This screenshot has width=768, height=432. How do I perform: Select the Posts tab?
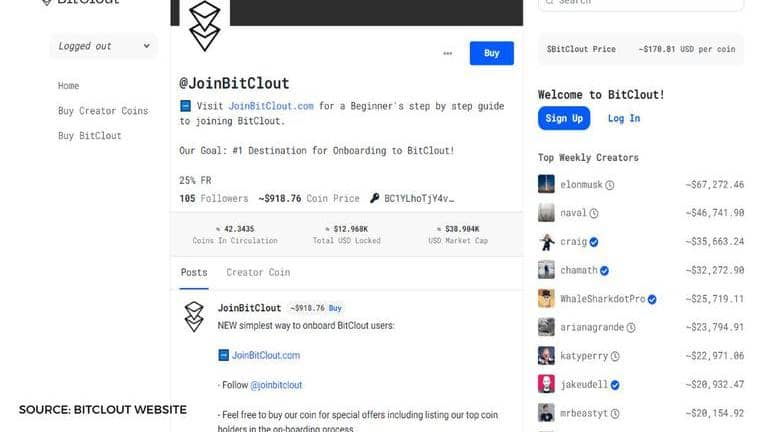coord(194,272)
